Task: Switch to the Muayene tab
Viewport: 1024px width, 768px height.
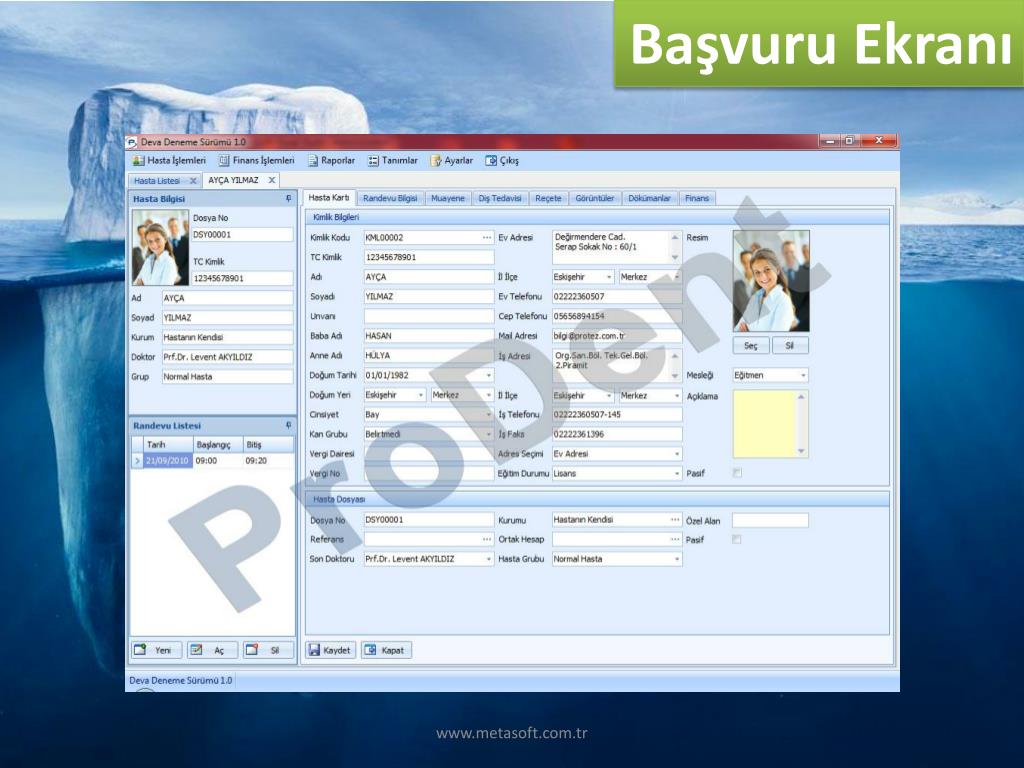Action: coord(447,198)
